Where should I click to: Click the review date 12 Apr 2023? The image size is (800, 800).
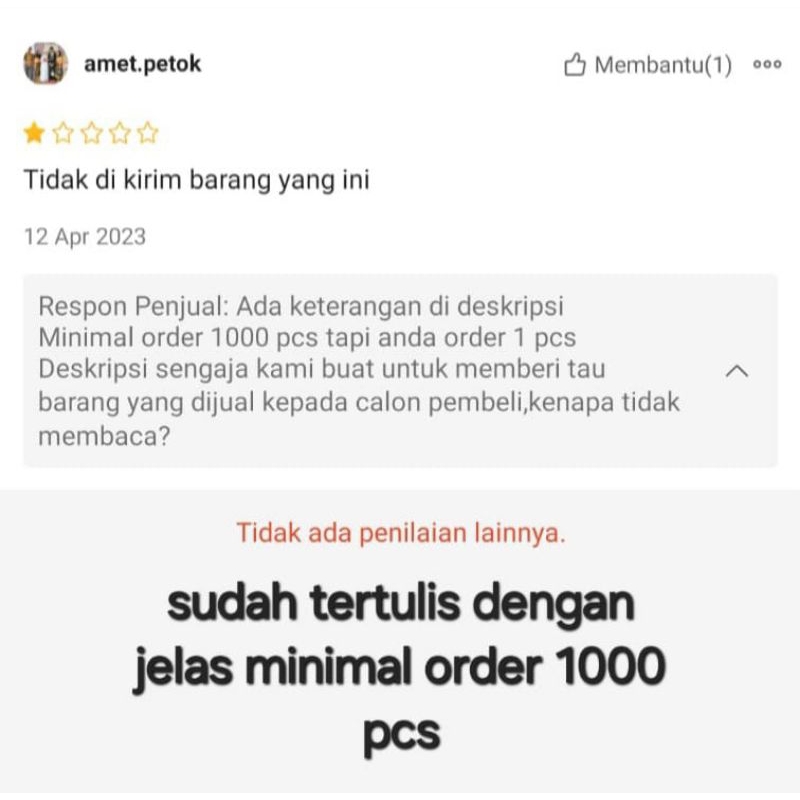point(85,237)
